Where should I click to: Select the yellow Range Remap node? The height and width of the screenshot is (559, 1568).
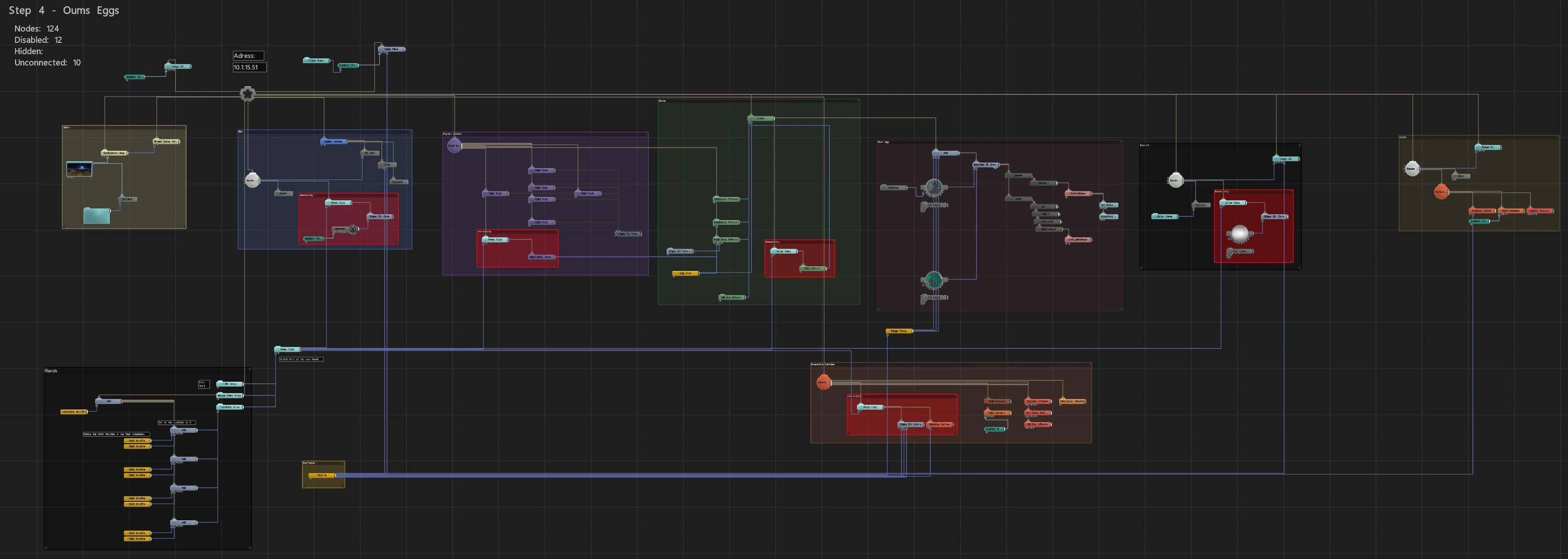pos(899,331)
